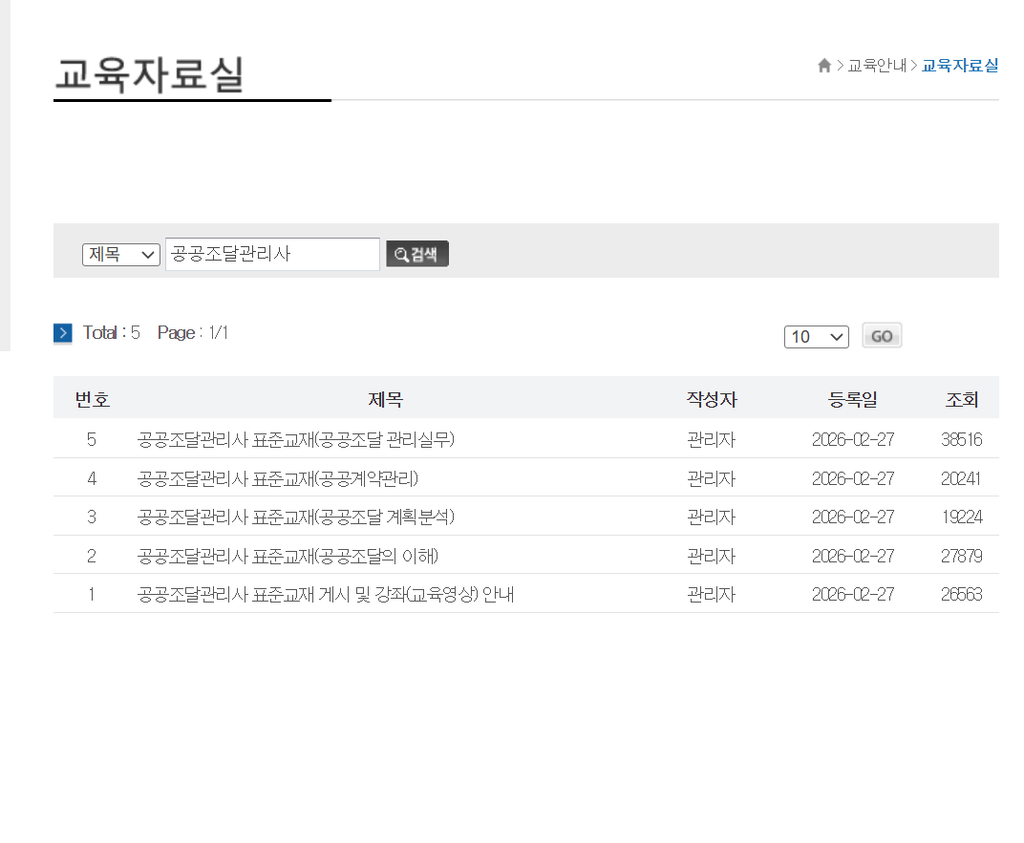Click view count 27879

tap(961, 556)
